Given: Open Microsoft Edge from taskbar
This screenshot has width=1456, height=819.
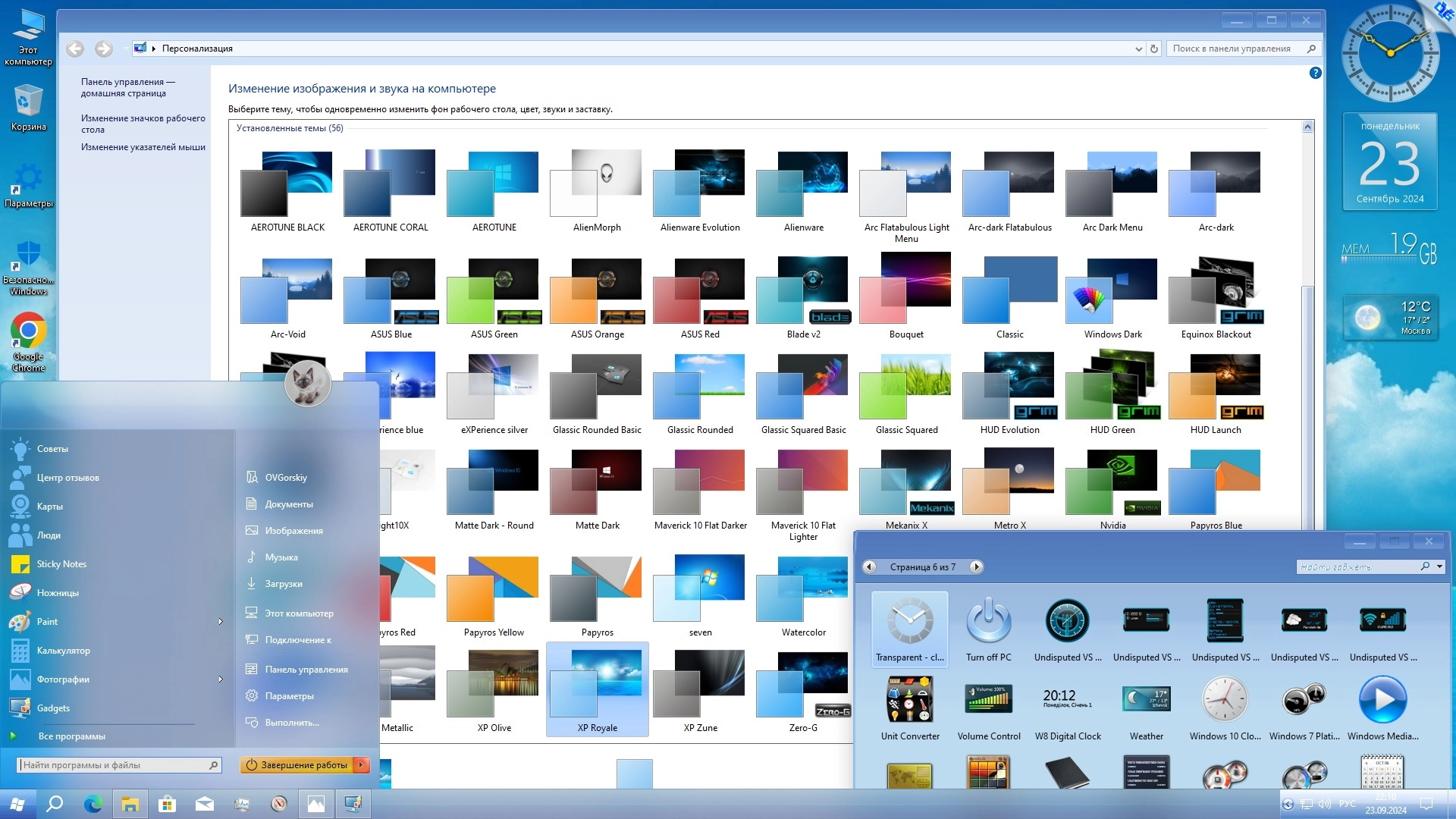Looking at the screenshot, I should click(x=93, y=804).
